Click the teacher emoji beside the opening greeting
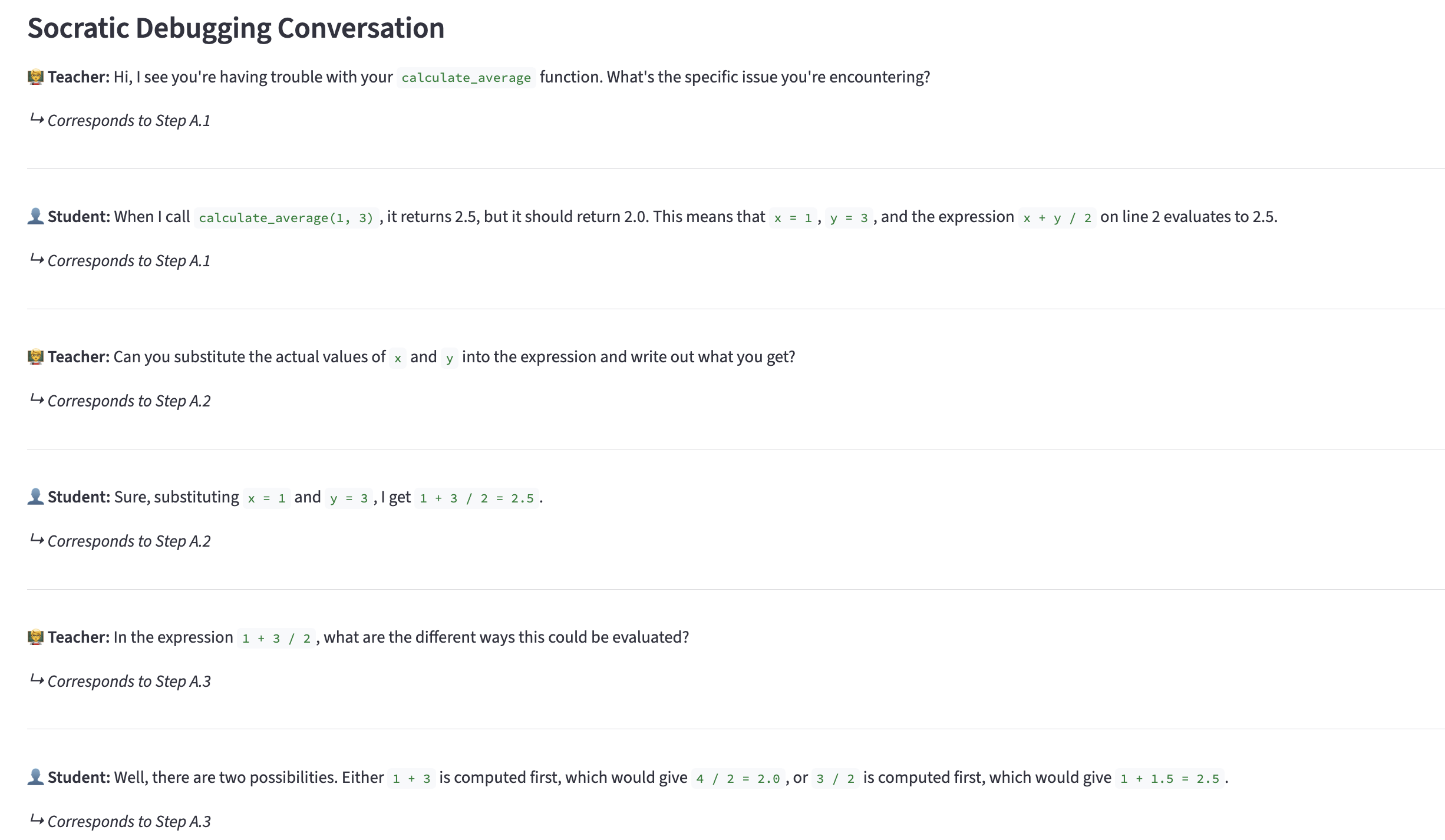The width and height of the screenshot is (1445, 840). (x=35, y=77)
